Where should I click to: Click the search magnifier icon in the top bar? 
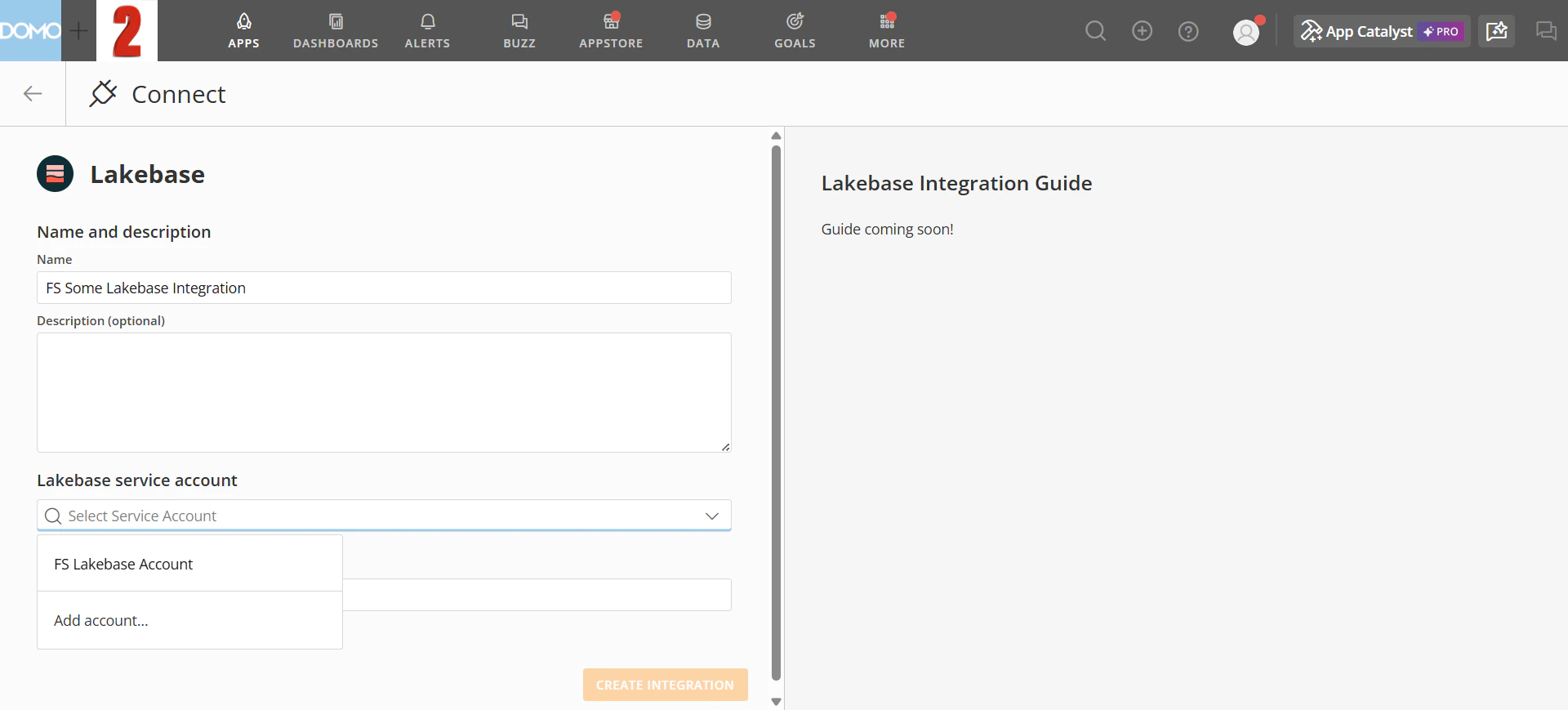point(1095,31)
